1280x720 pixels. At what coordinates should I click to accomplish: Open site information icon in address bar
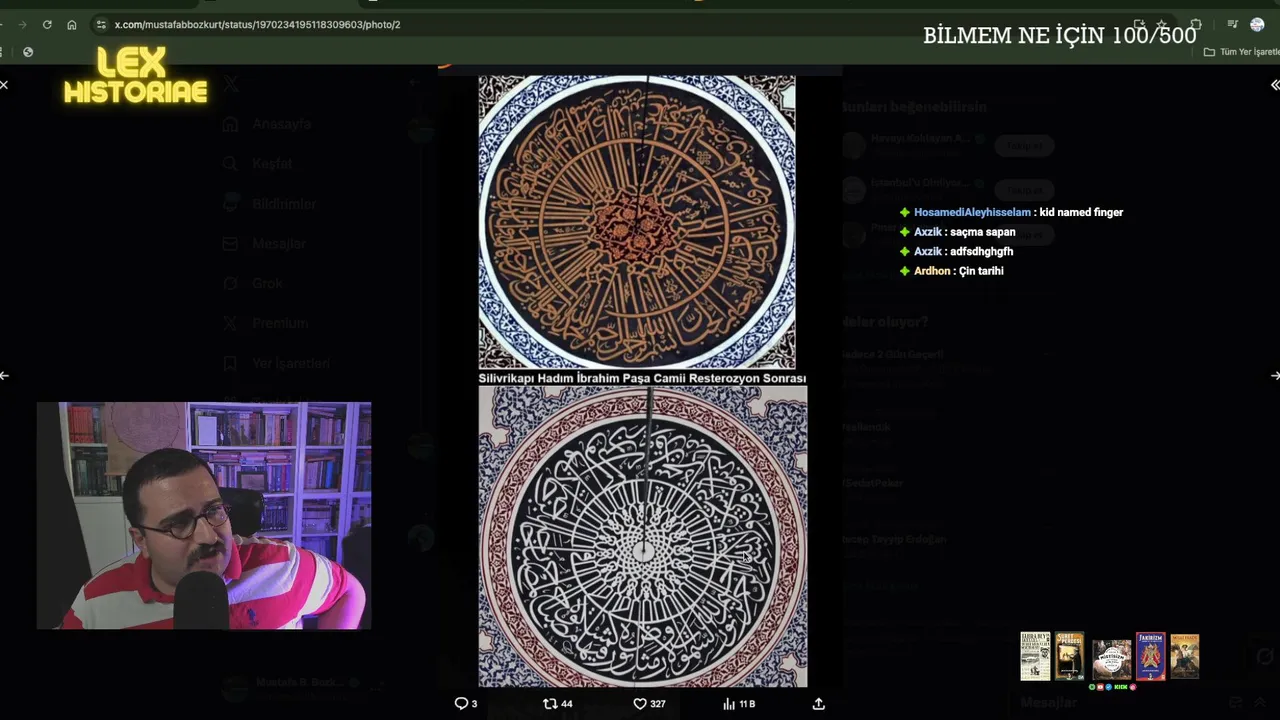[100, 24]
